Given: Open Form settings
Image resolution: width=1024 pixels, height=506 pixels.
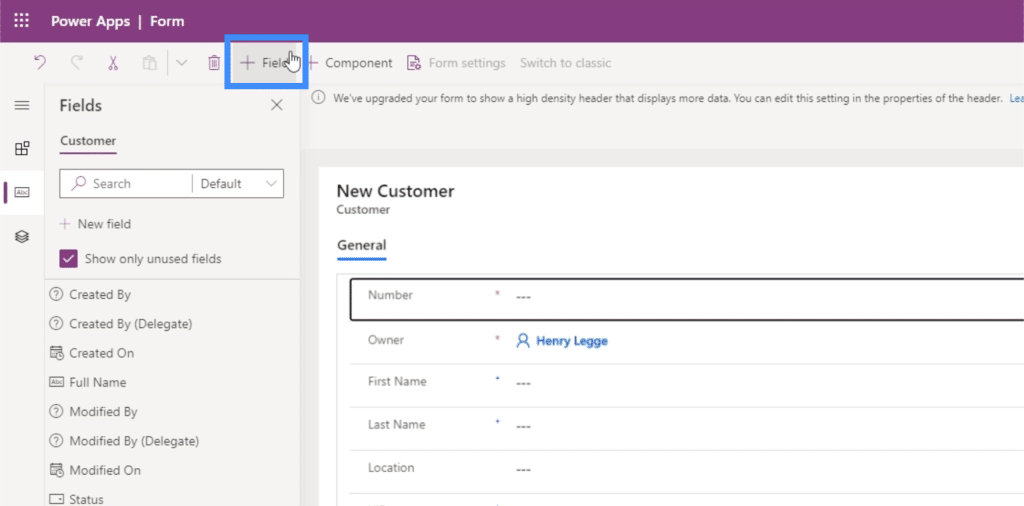Looking at the screenshot, I should point(456,63).
